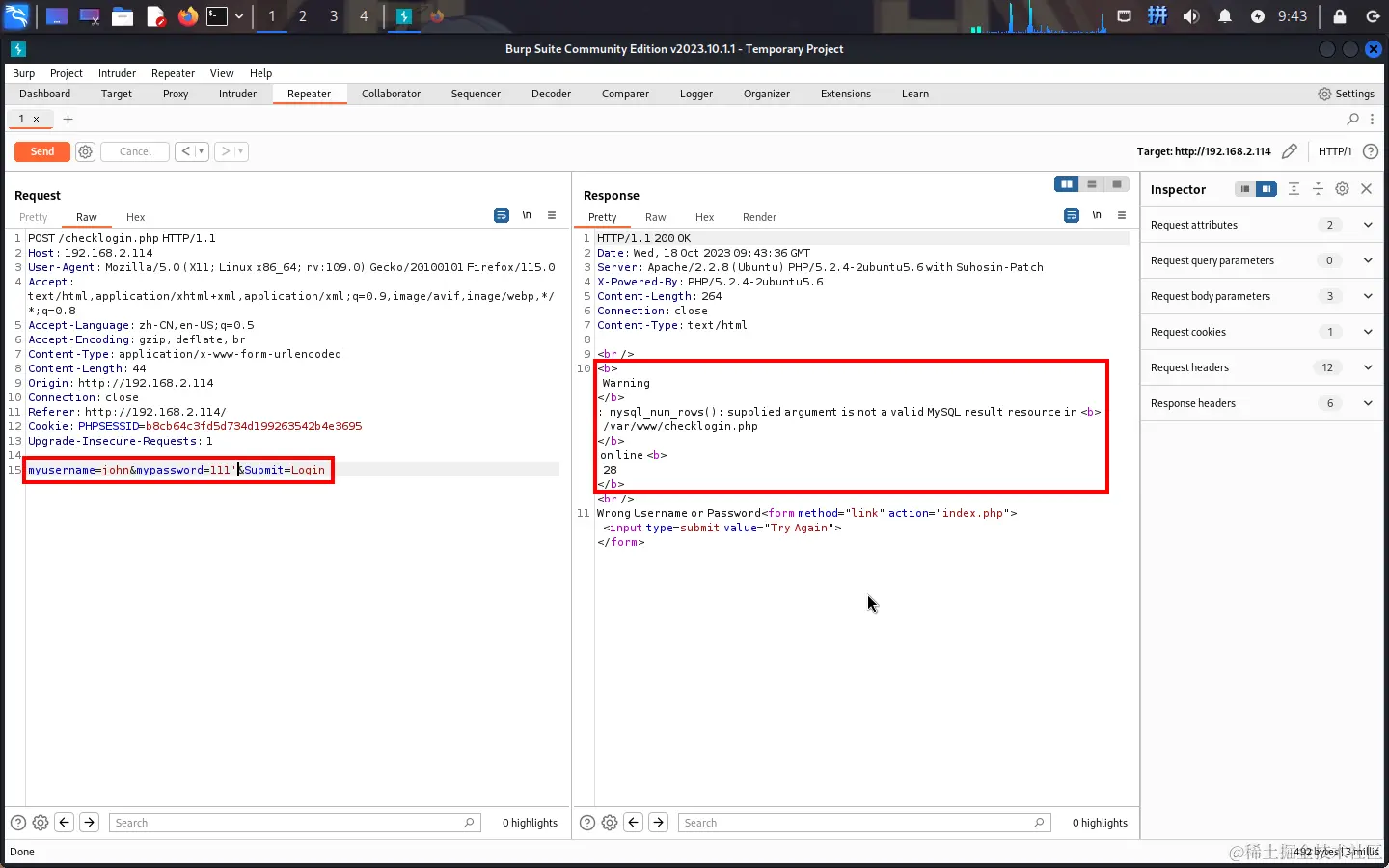Toggle the Response message wrap/format button

1072,215
